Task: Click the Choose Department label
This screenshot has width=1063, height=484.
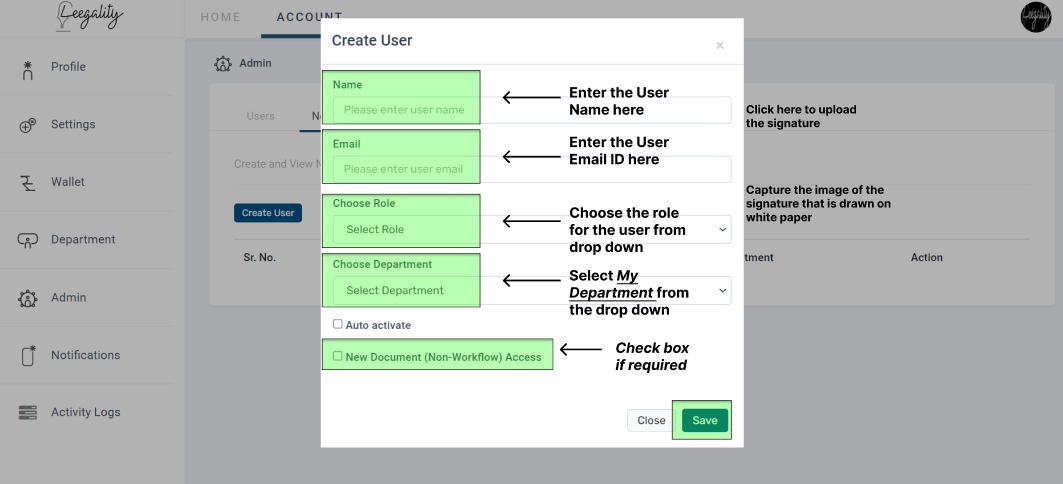Action: tap(382, 264)
